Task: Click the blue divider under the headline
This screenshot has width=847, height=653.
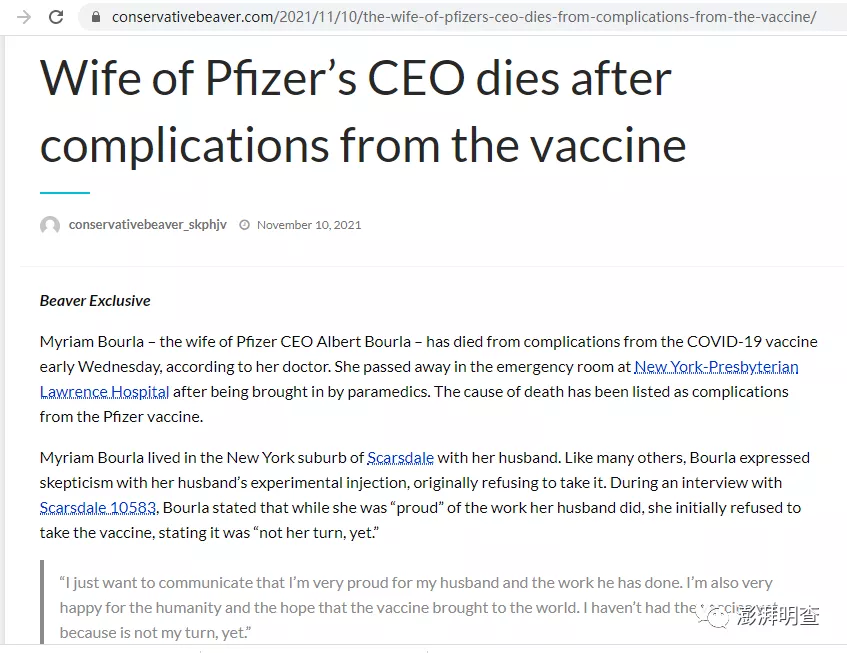Action: point(65,193)
